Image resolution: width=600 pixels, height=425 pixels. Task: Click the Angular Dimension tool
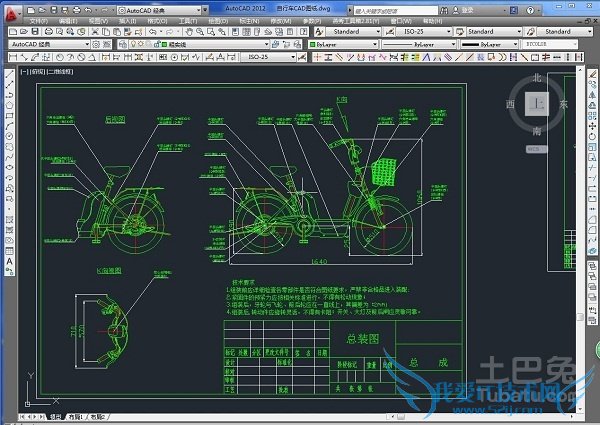[x=92, y=57]
